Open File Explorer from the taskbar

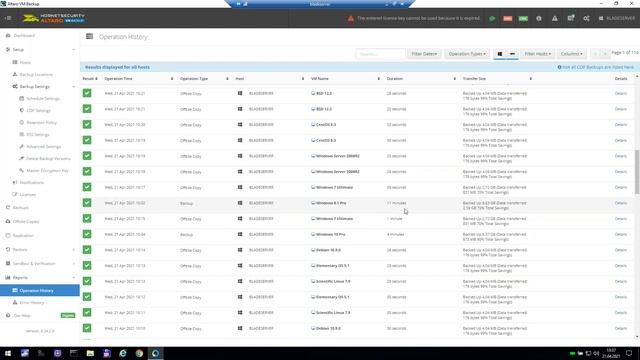click(x=90, y=353)
